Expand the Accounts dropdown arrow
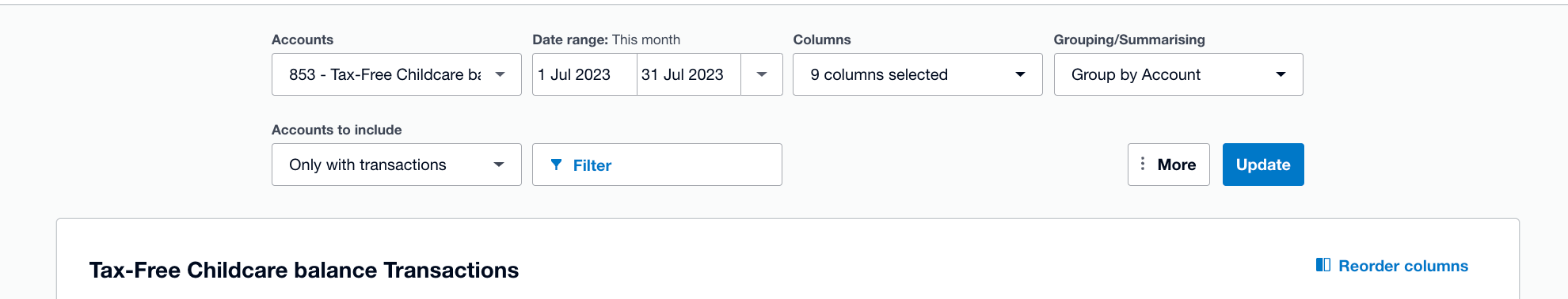 pos(500,74)
